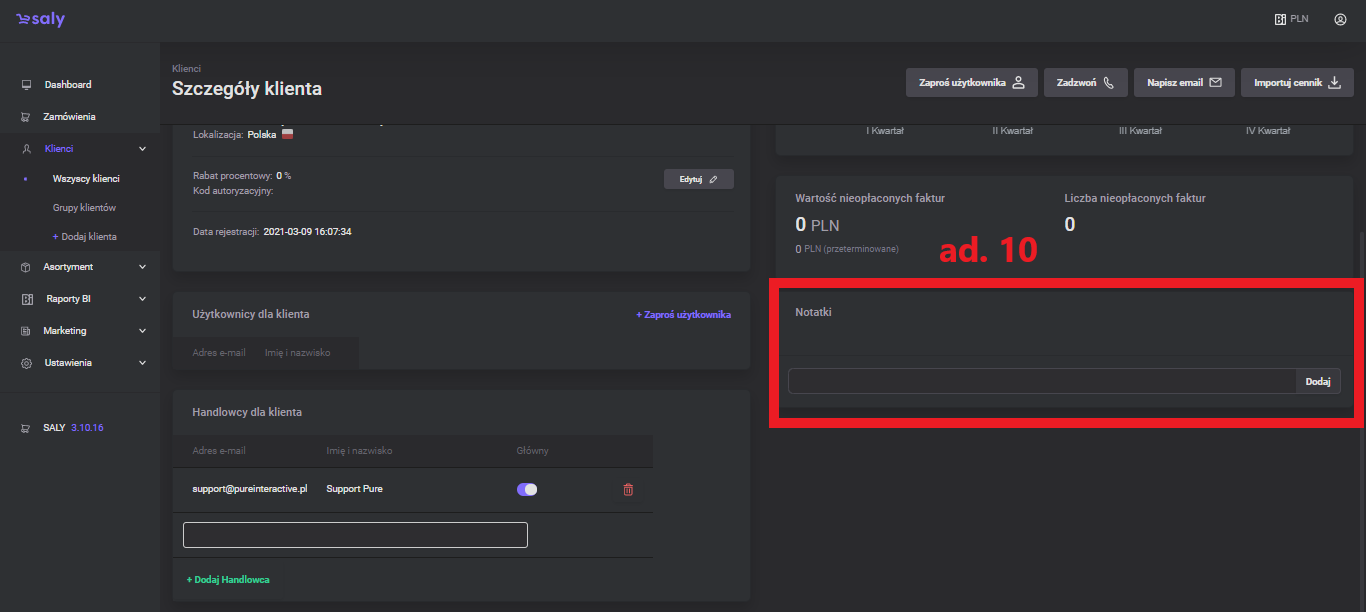The height and width of the screenshot is (612, 1366).
Task: Expand the Raporty BI menu
Action: [142, 299]
